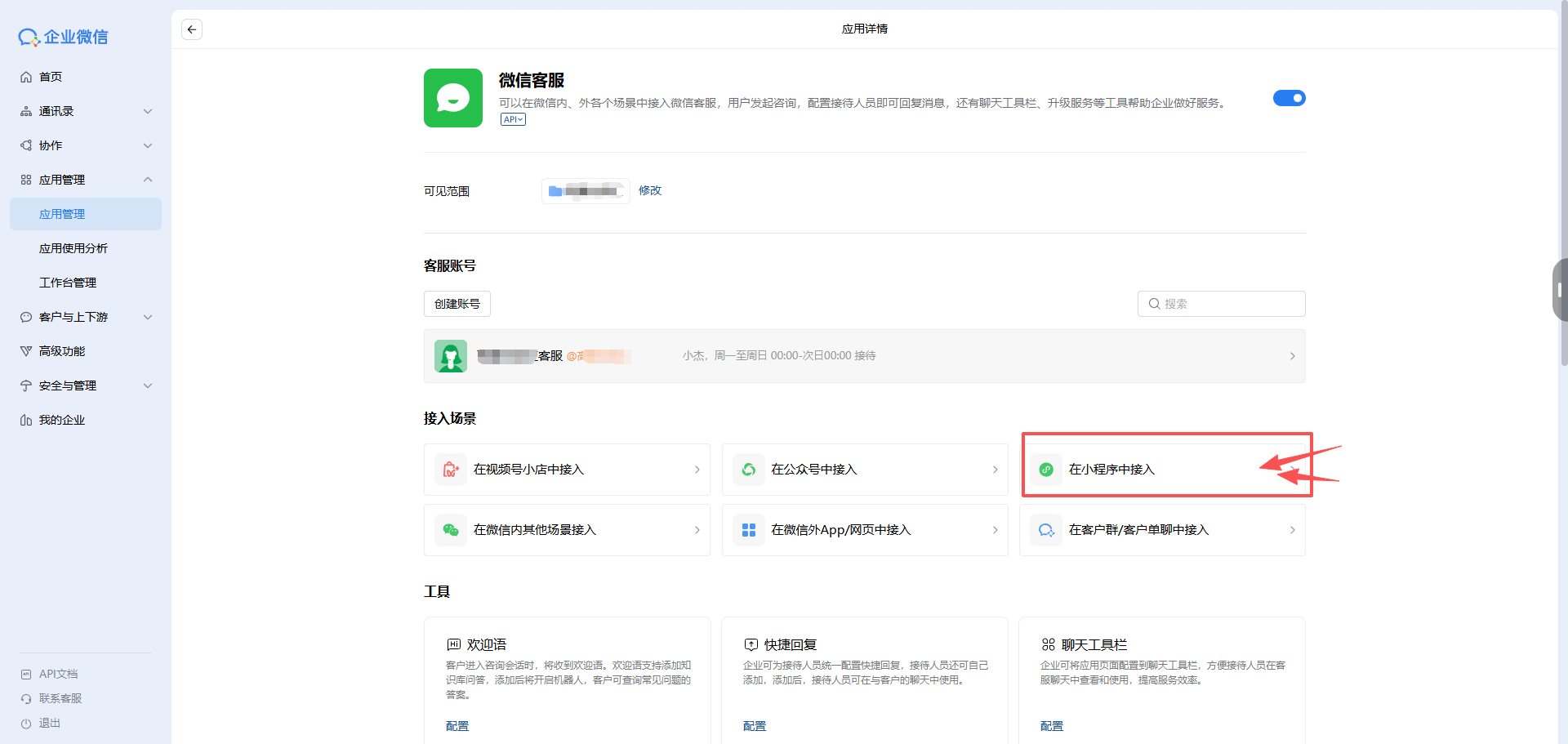Image resolution: width=1568 pixels, height=744 pixels.
Task: Click the 协作 collaboration icon
Action: (26, 145)
